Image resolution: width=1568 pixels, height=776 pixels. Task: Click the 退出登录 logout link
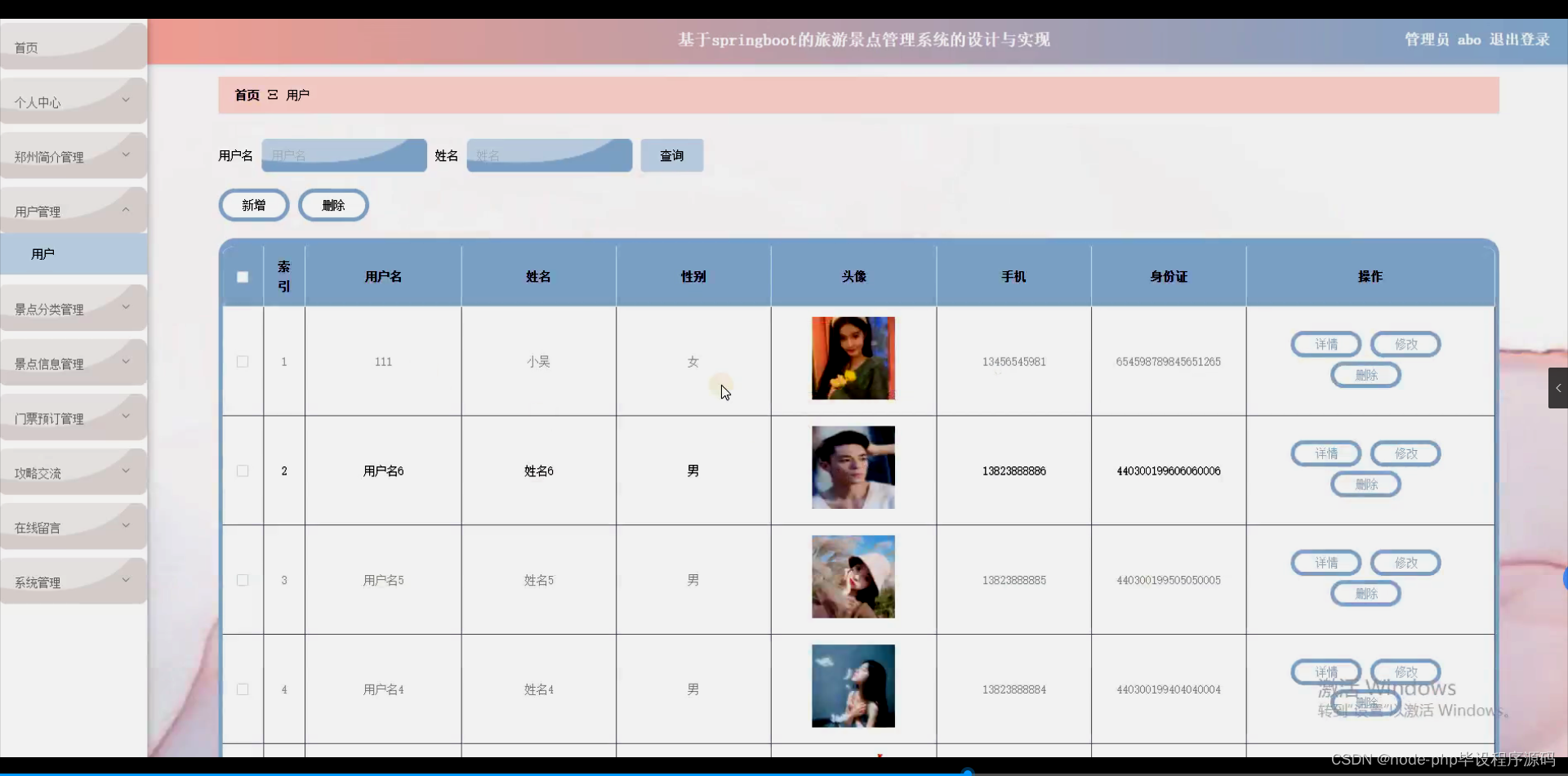[1520, 39]
